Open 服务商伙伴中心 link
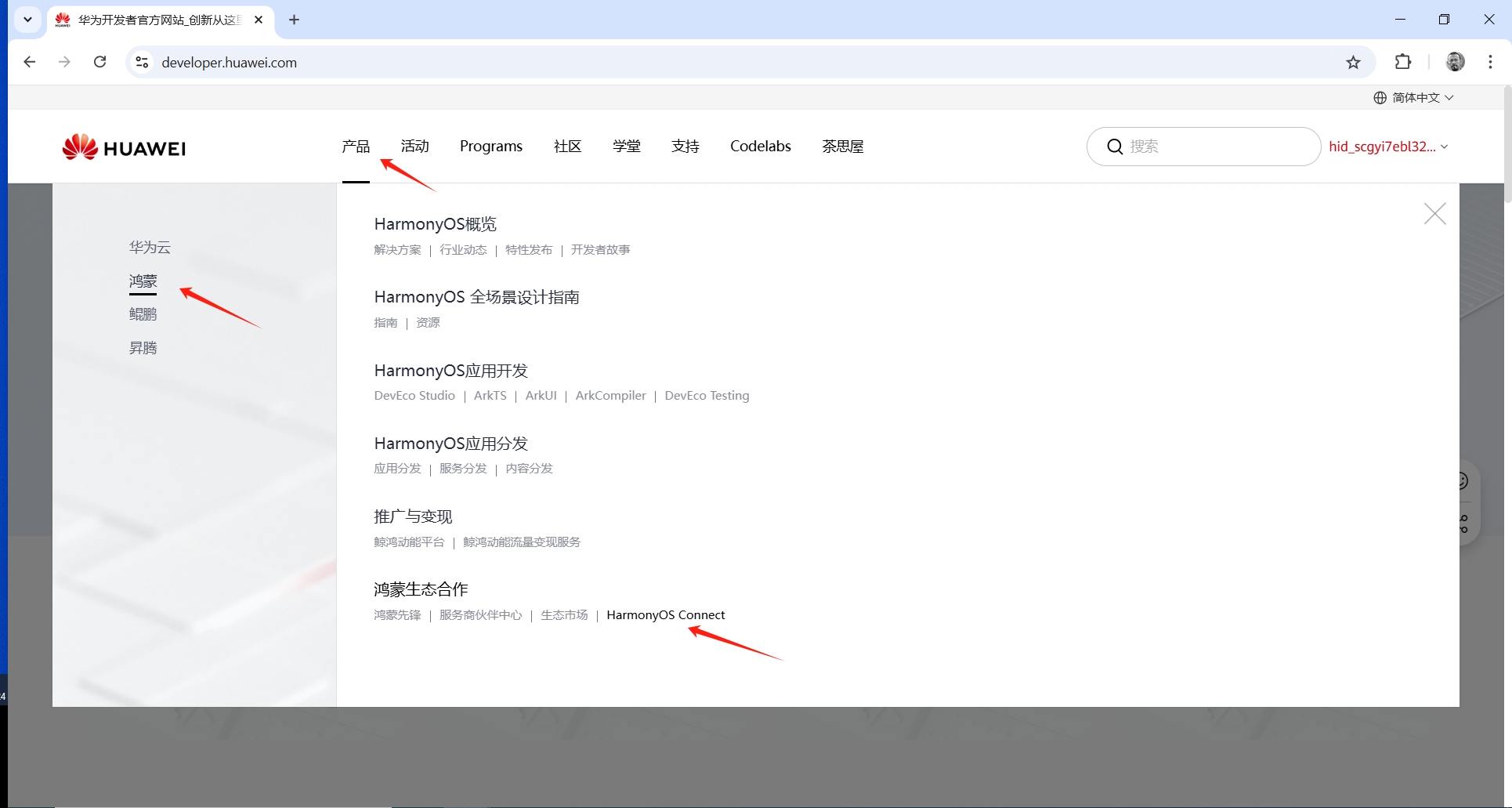 click(481, 615)
